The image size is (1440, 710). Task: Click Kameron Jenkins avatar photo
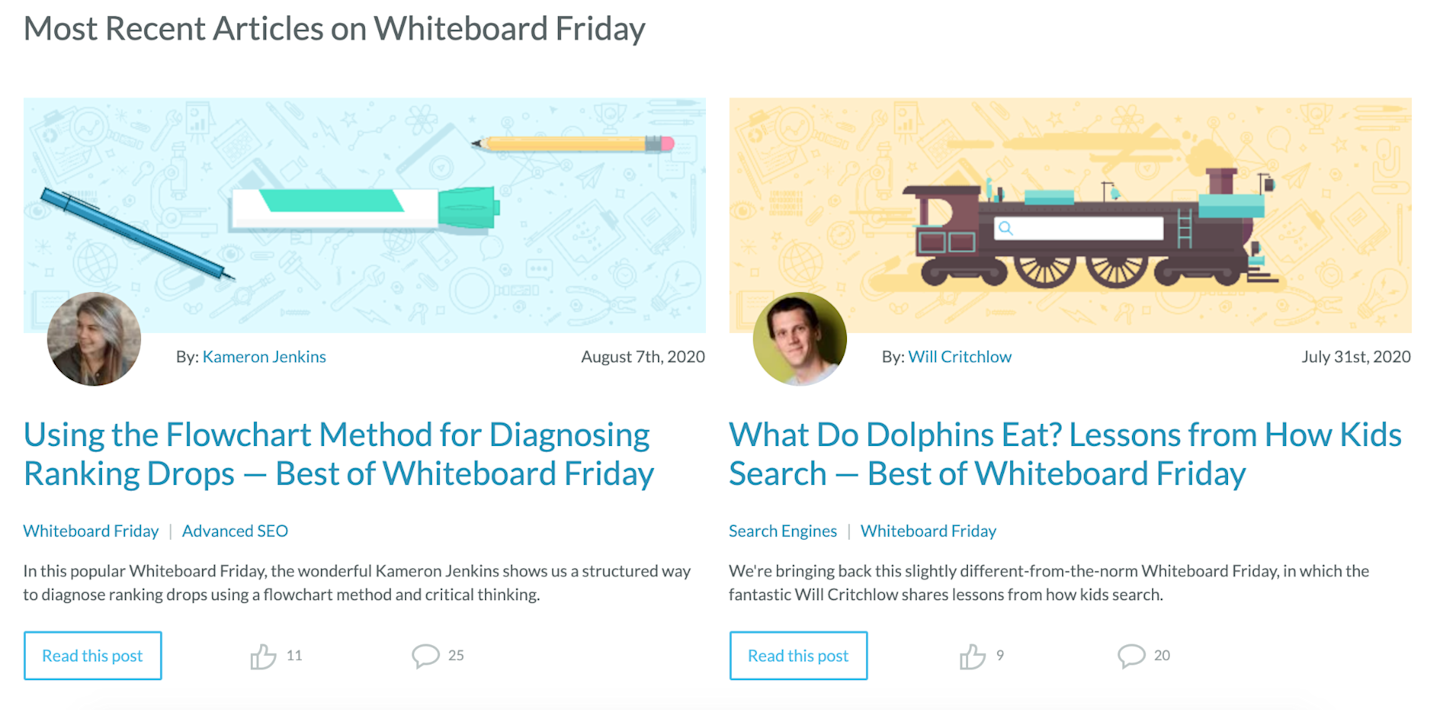point(94,339)
